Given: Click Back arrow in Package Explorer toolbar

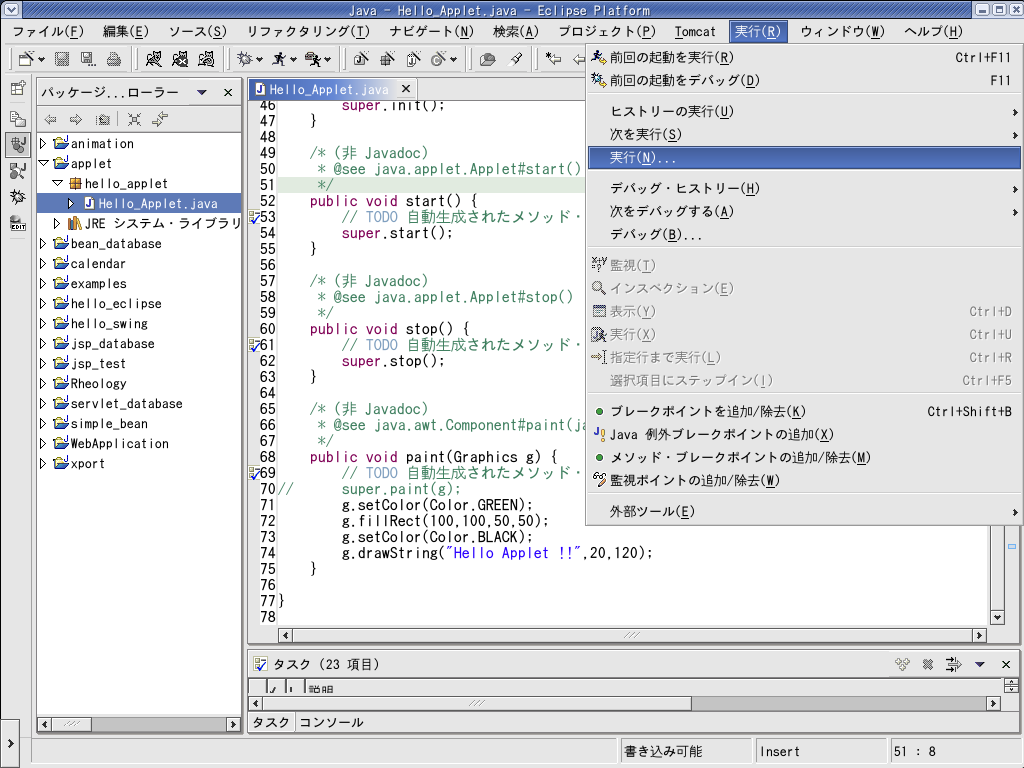Looking at the screenshot, I should click(50, 119).
